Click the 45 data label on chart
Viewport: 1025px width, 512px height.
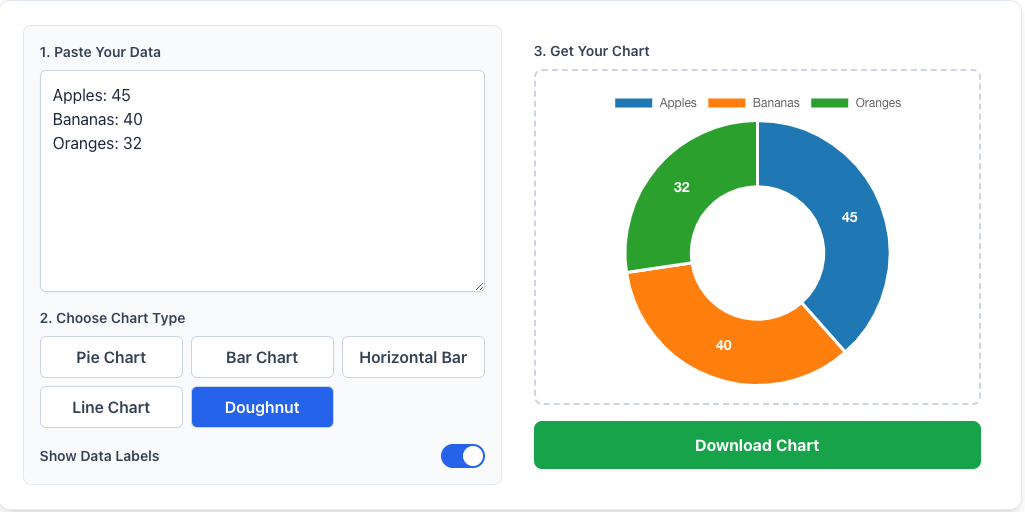[849, 218]
